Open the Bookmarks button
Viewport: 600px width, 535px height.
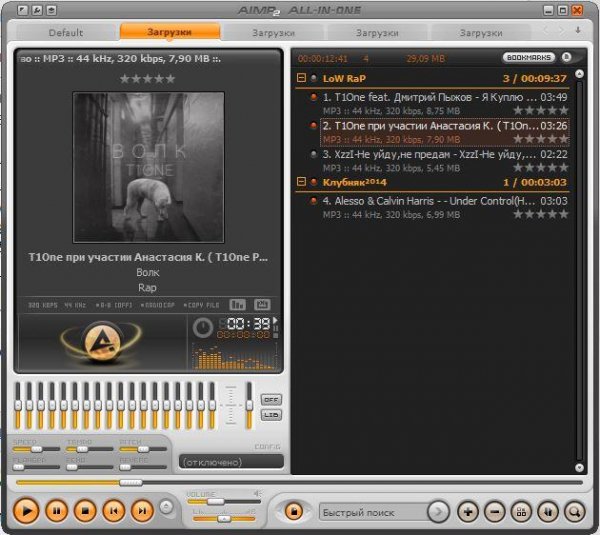[528, 57]
